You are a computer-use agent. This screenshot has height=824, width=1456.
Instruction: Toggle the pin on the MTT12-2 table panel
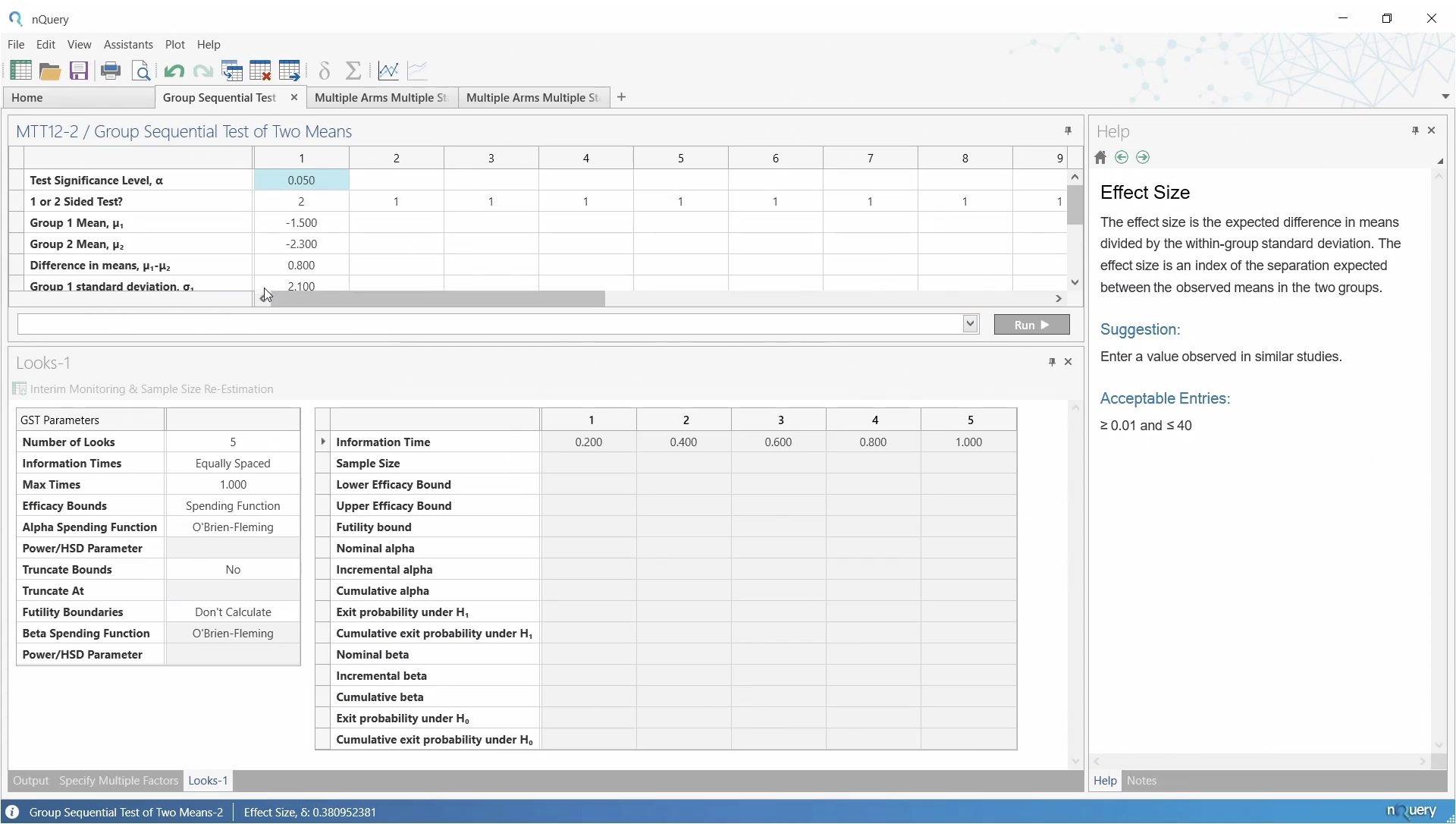point(1068,131)
